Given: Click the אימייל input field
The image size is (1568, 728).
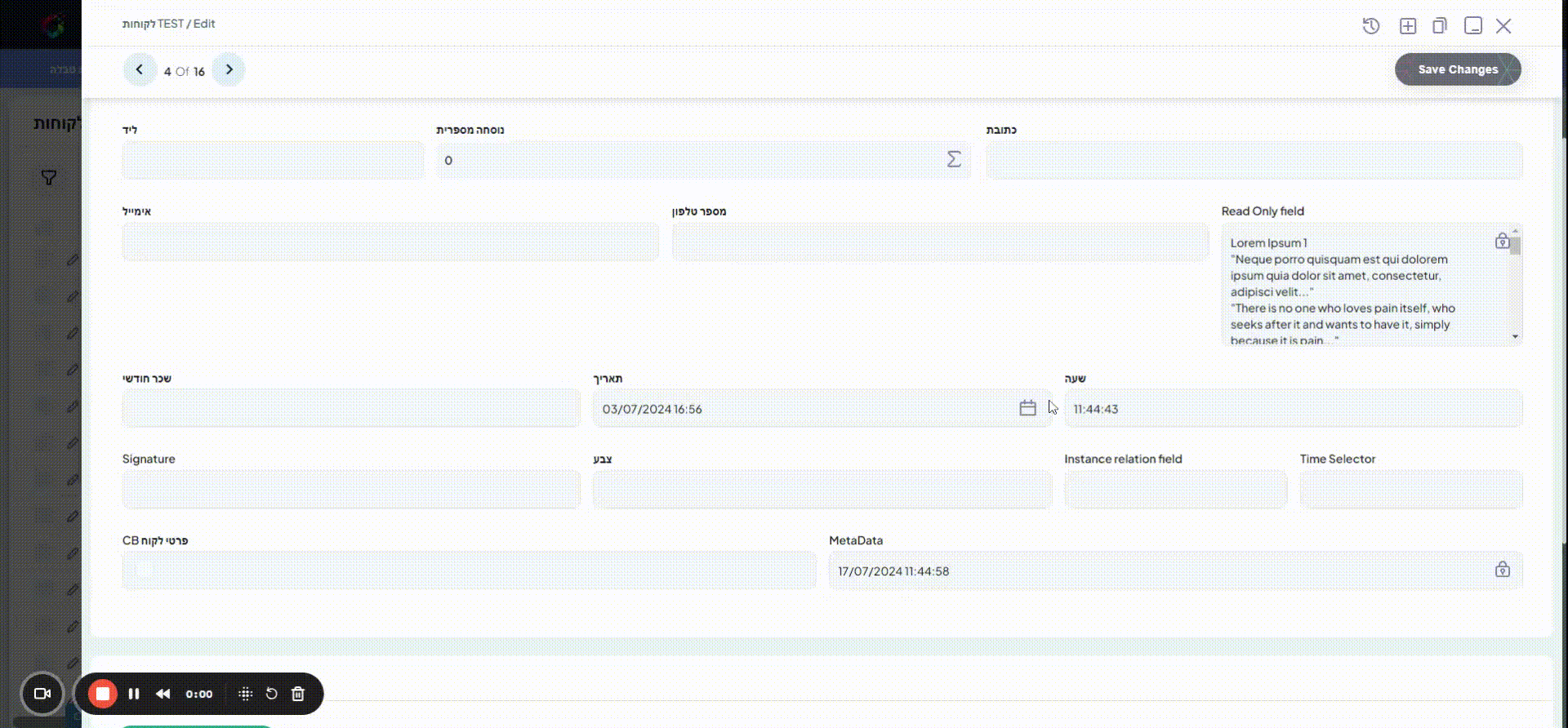Looking at the screenshot, I should (390, 242).
